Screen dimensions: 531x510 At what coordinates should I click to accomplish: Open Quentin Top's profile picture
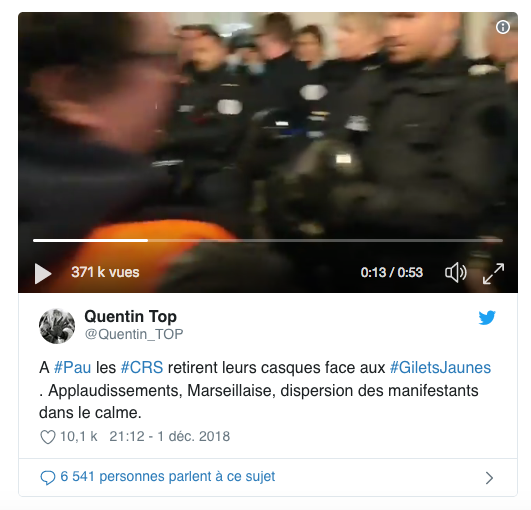click(x=57, y=326)
